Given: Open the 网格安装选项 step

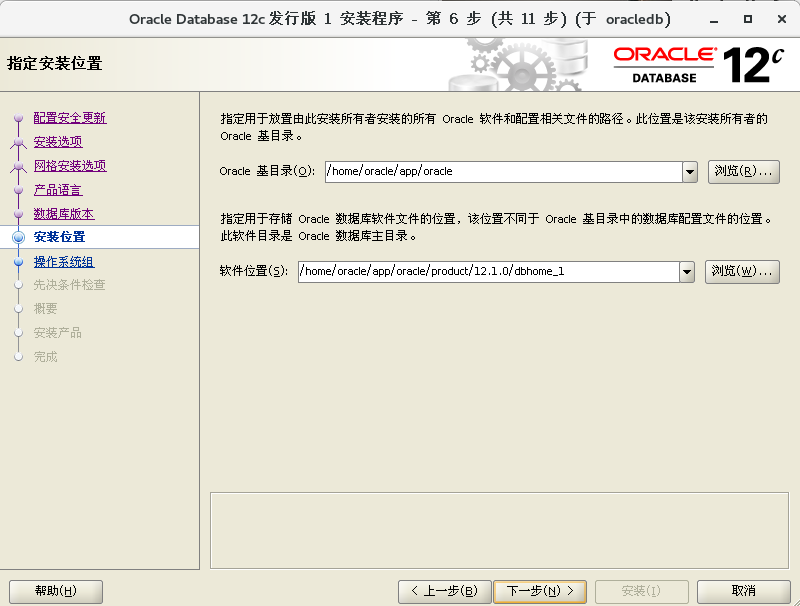Looking at the screenshot, I should pos(70,166).
